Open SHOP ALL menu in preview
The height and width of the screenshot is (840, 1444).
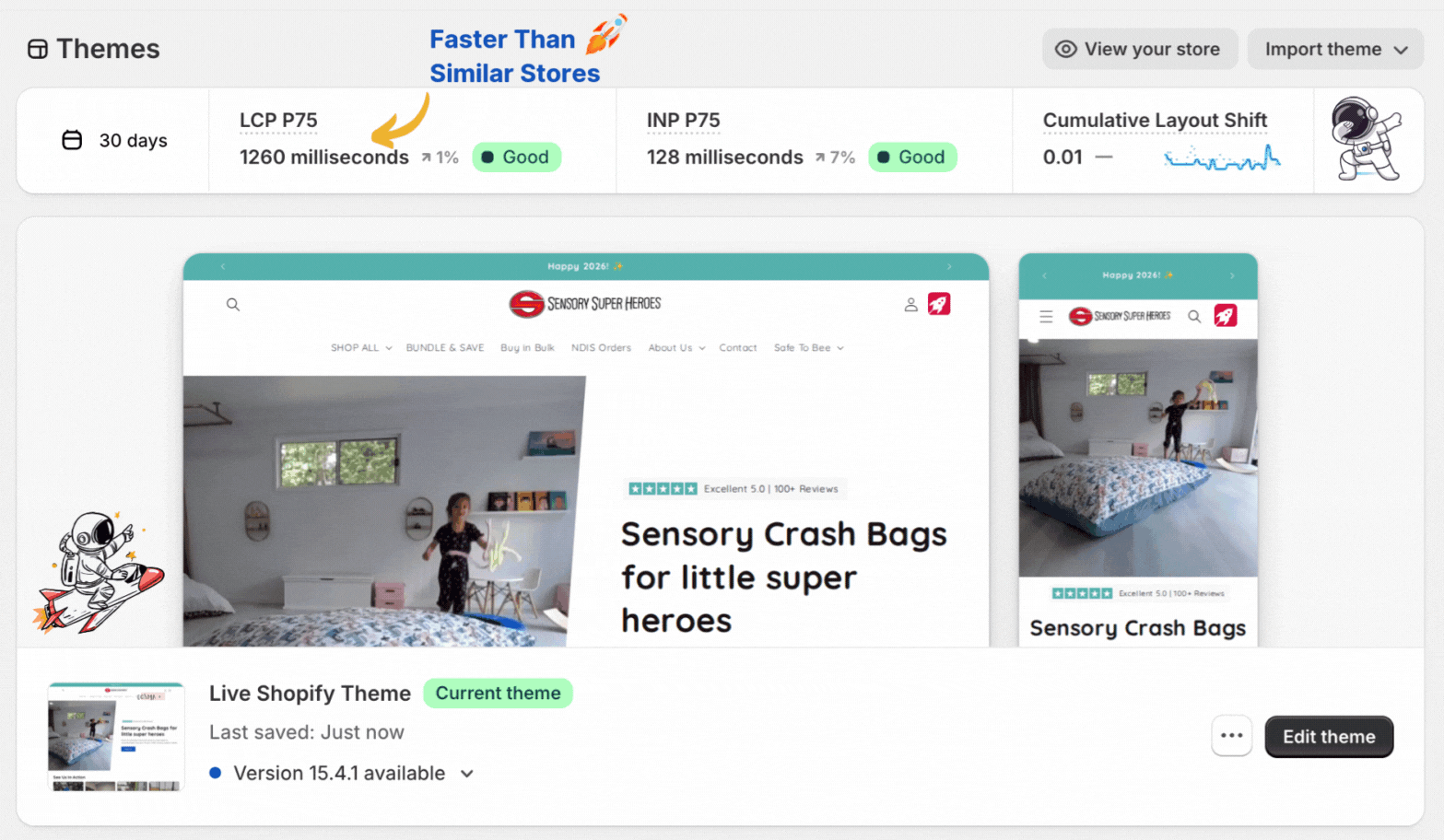(361, 348)
